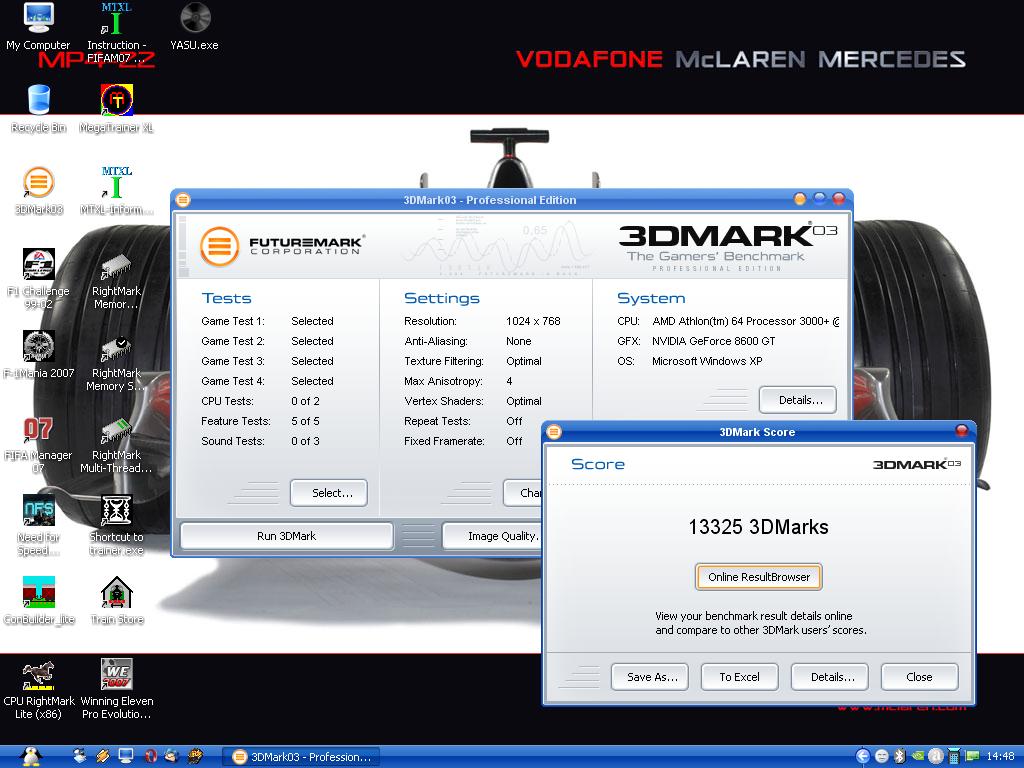
Task: Click the Online ResultBrowser button
Action: 758,577
